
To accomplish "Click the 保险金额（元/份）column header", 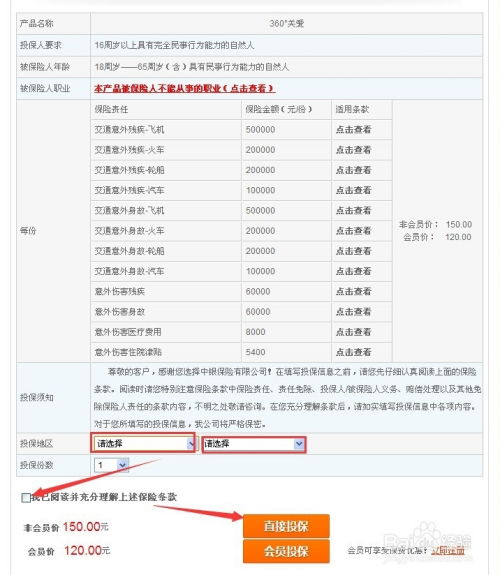I will coord(278,109).
